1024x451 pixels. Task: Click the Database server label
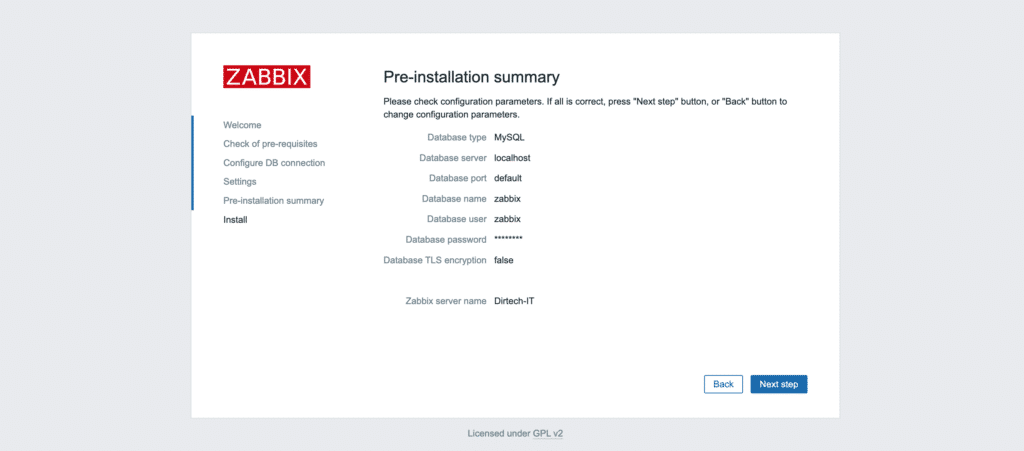pos(453,158)
